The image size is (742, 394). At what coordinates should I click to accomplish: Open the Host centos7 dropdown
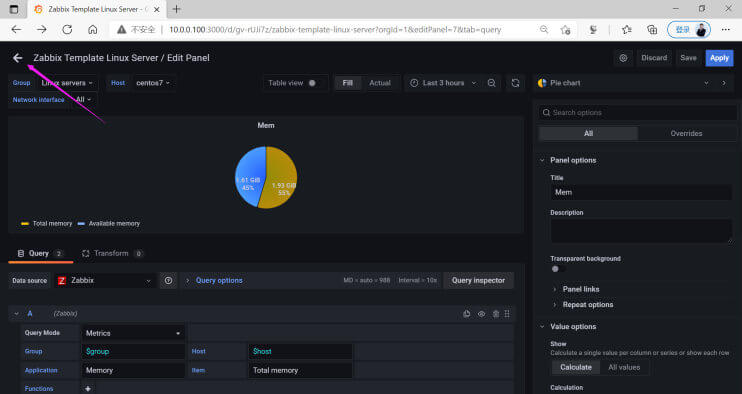[153, 83]
